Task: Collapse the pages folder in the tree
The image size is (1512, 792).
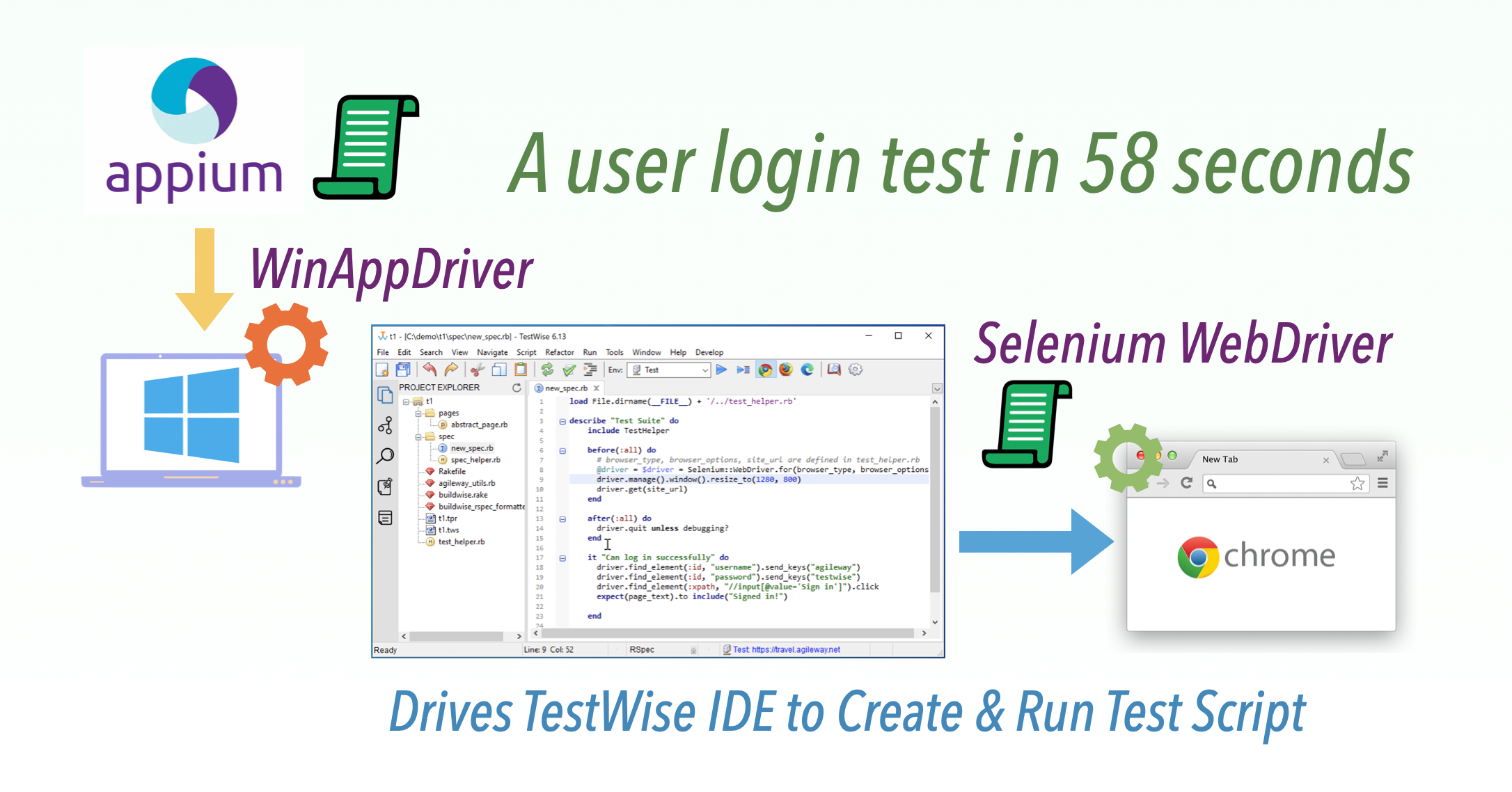Action: pyautogui.click(x=418, y=413)
